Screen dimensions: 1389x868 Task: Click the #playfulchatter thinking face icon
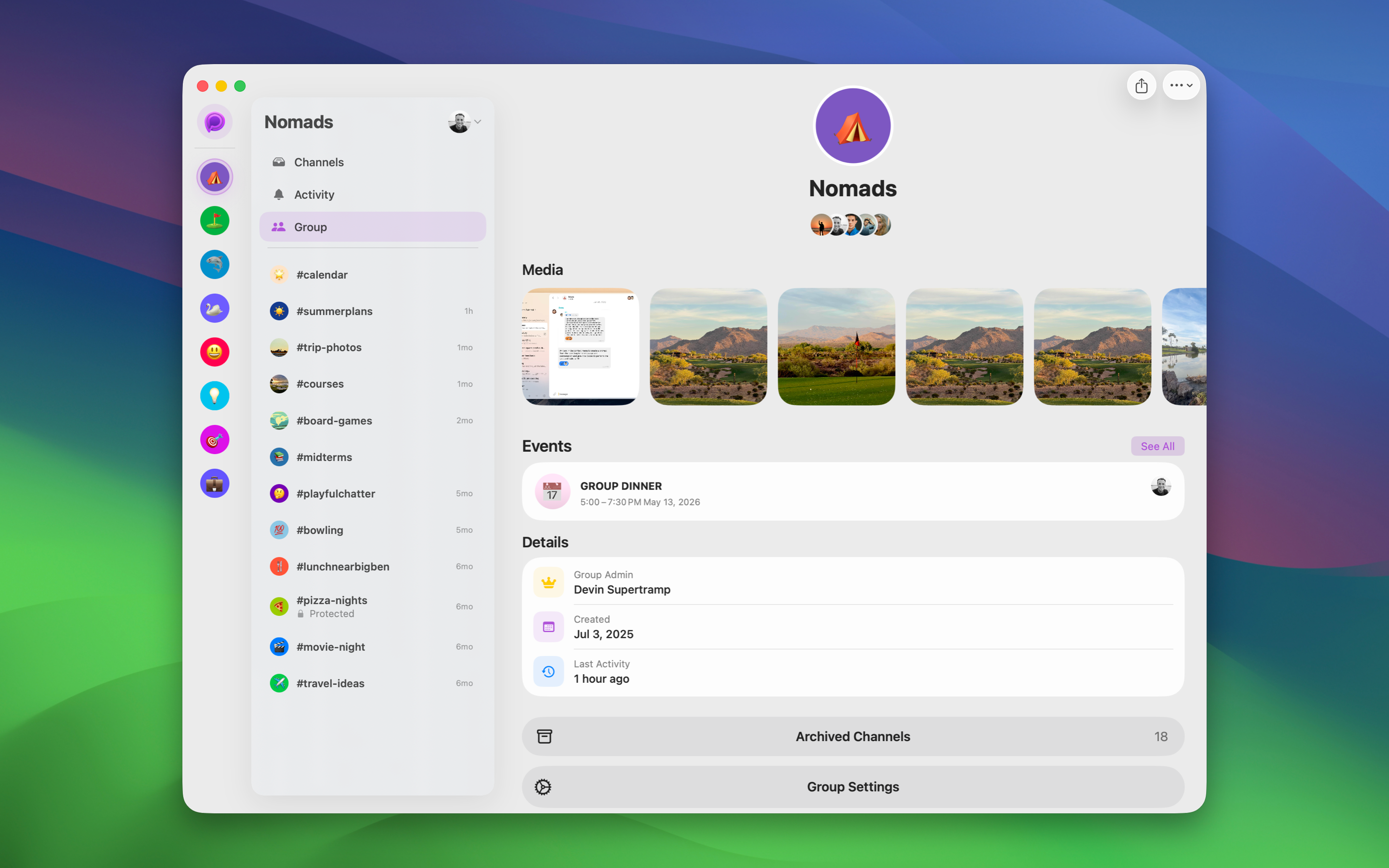point(279,494)
